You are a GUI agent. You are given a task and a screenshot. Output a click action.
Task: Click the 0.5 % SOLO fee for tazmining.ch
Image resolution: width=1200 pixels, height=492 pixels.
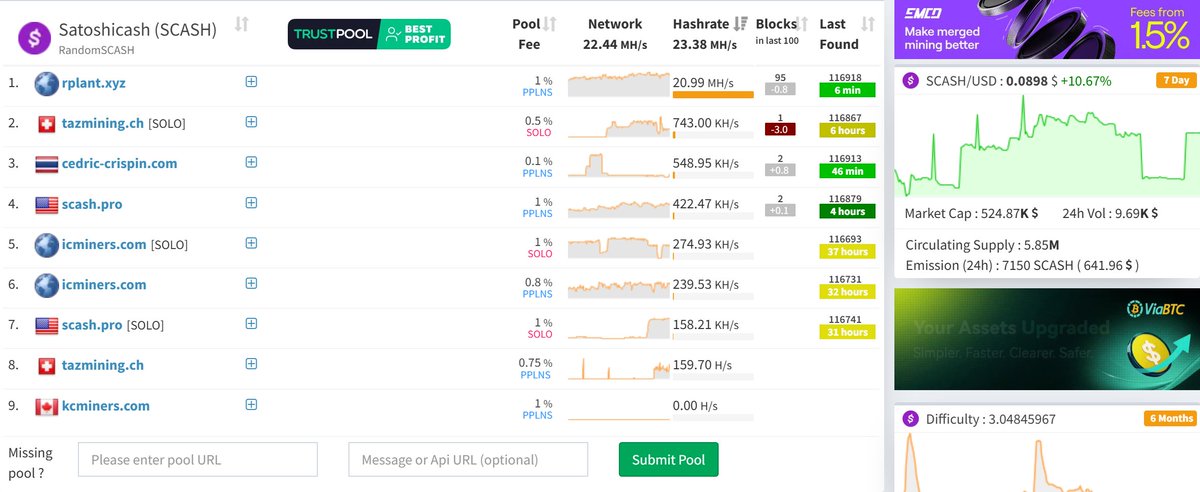[538, 127]
